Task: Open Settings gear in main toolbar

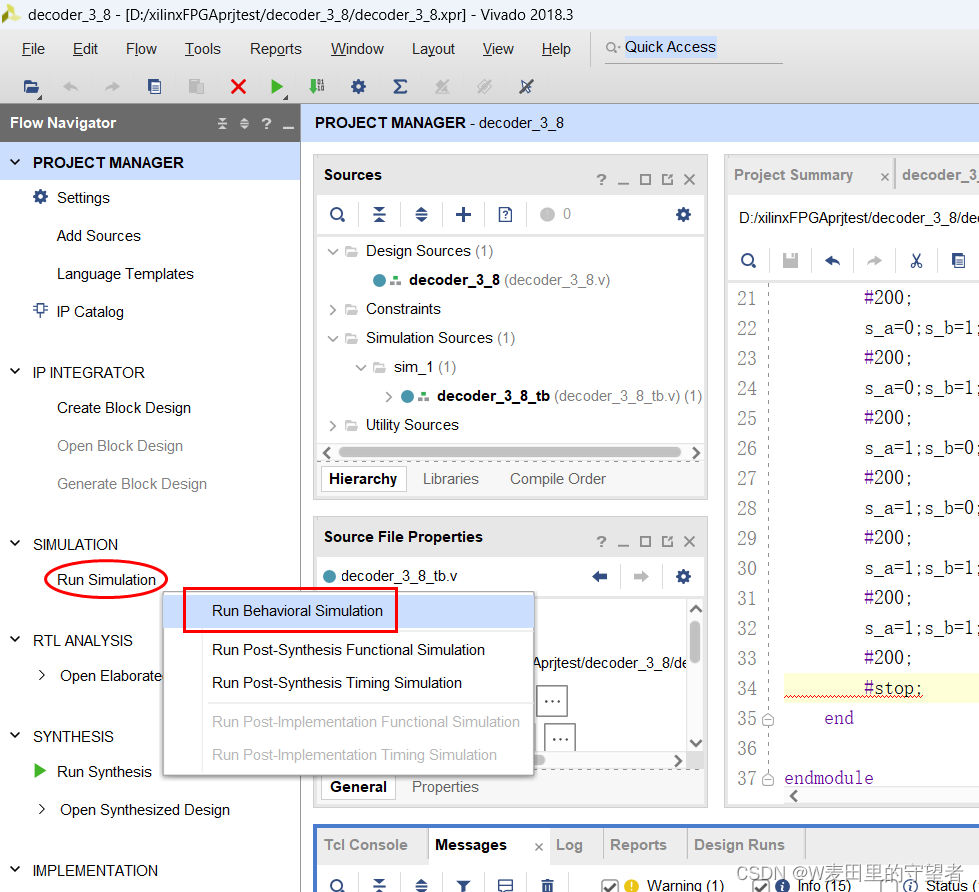Action: tap(358, 87)
